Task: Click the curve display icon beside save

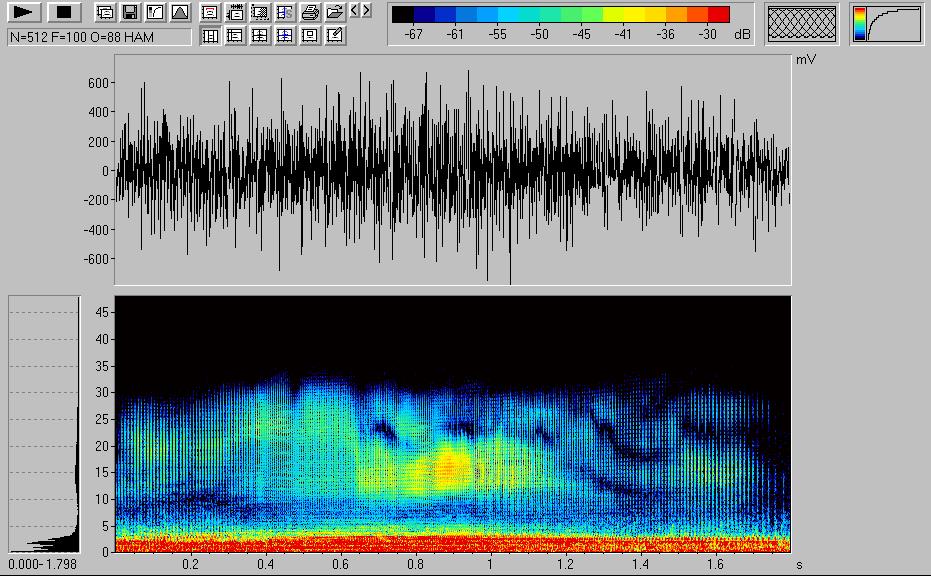Action: click(x=154, y=13)
